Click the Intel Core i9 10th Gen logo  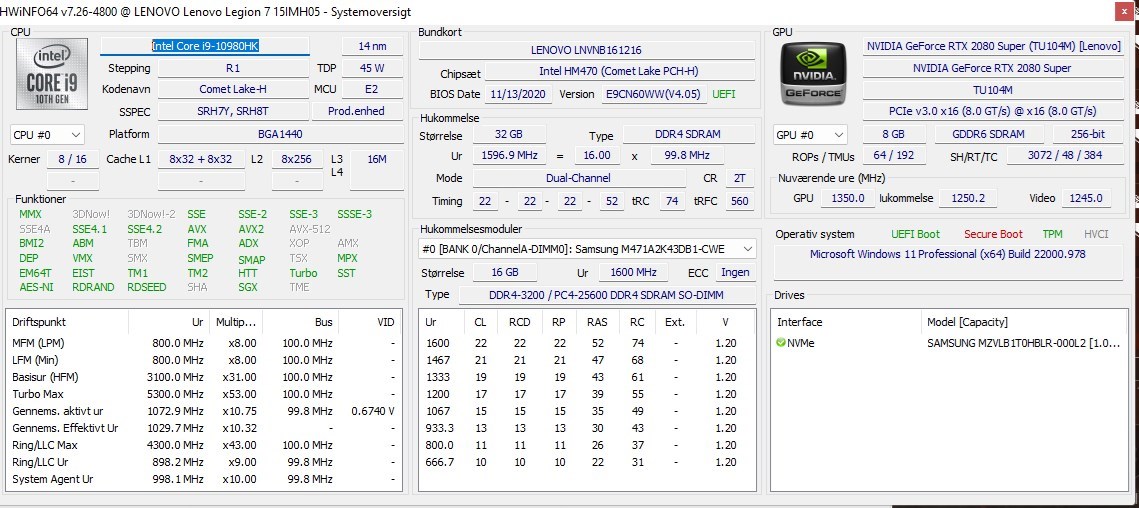point(52,74)
